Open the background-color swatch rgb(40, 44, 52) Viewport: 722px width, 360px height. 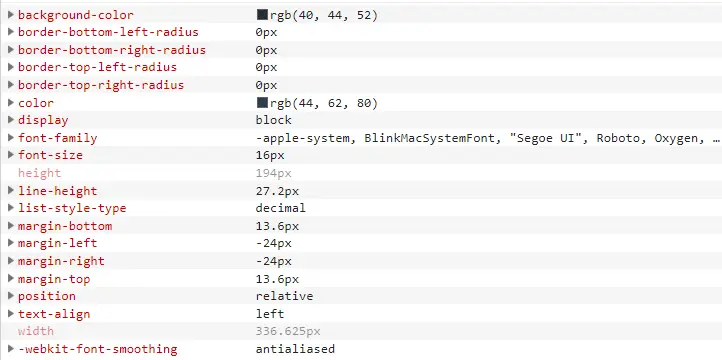pyautogui.click(x=262, y=15)
